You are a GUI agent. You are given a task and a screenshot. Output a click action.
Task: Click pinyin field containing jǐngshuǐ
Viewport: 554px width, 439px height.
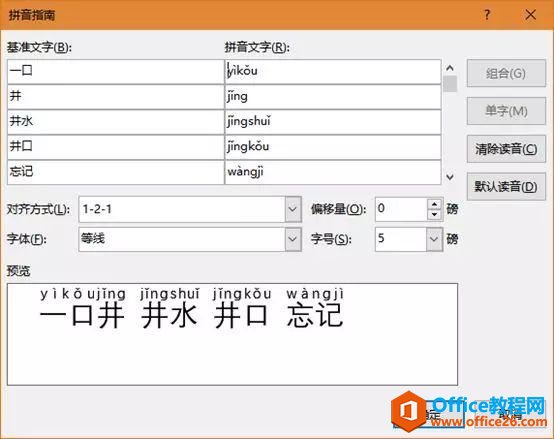tap(333, 122)
